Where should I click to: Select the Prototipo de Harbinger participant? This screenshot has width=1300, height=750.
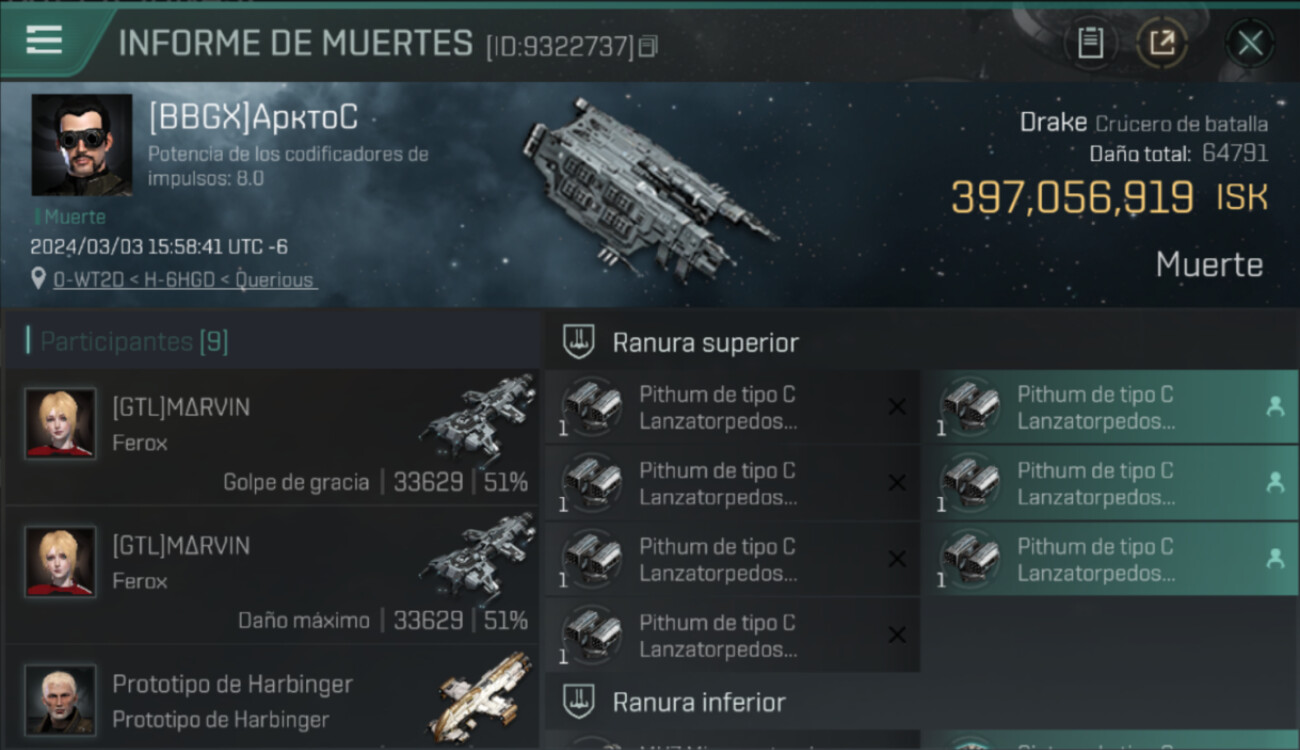(272, 698)
